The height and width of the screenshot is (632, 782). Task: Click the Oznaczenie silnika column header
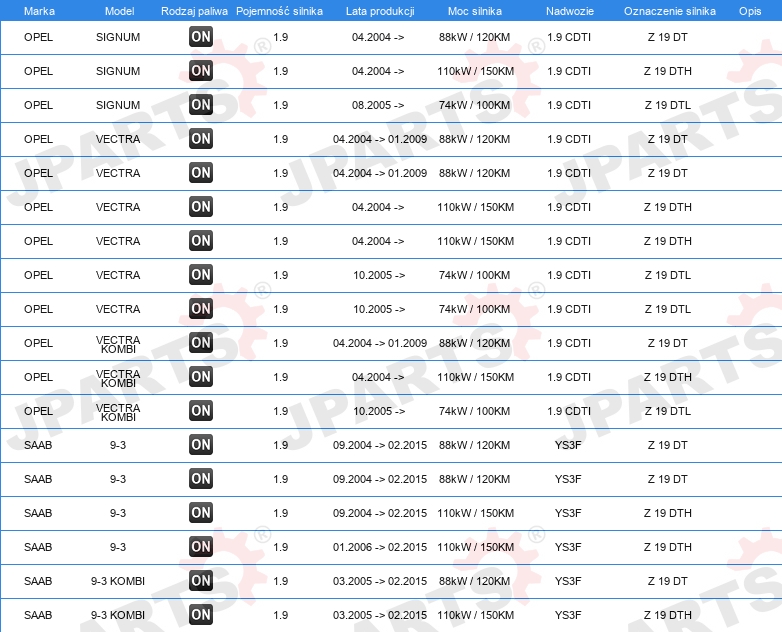click(670, 11)
